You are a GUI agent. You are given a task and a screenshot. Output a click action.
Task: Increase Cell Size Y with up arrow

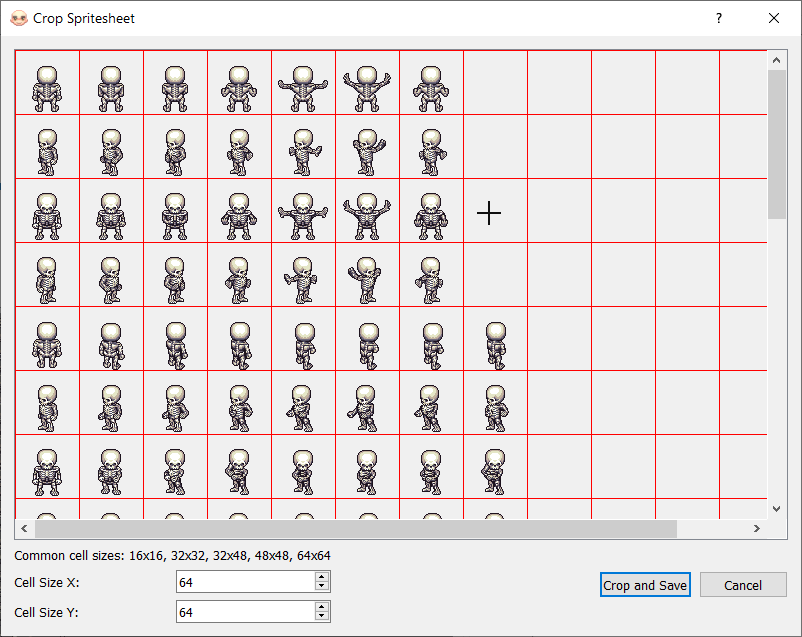pos(321,606)
